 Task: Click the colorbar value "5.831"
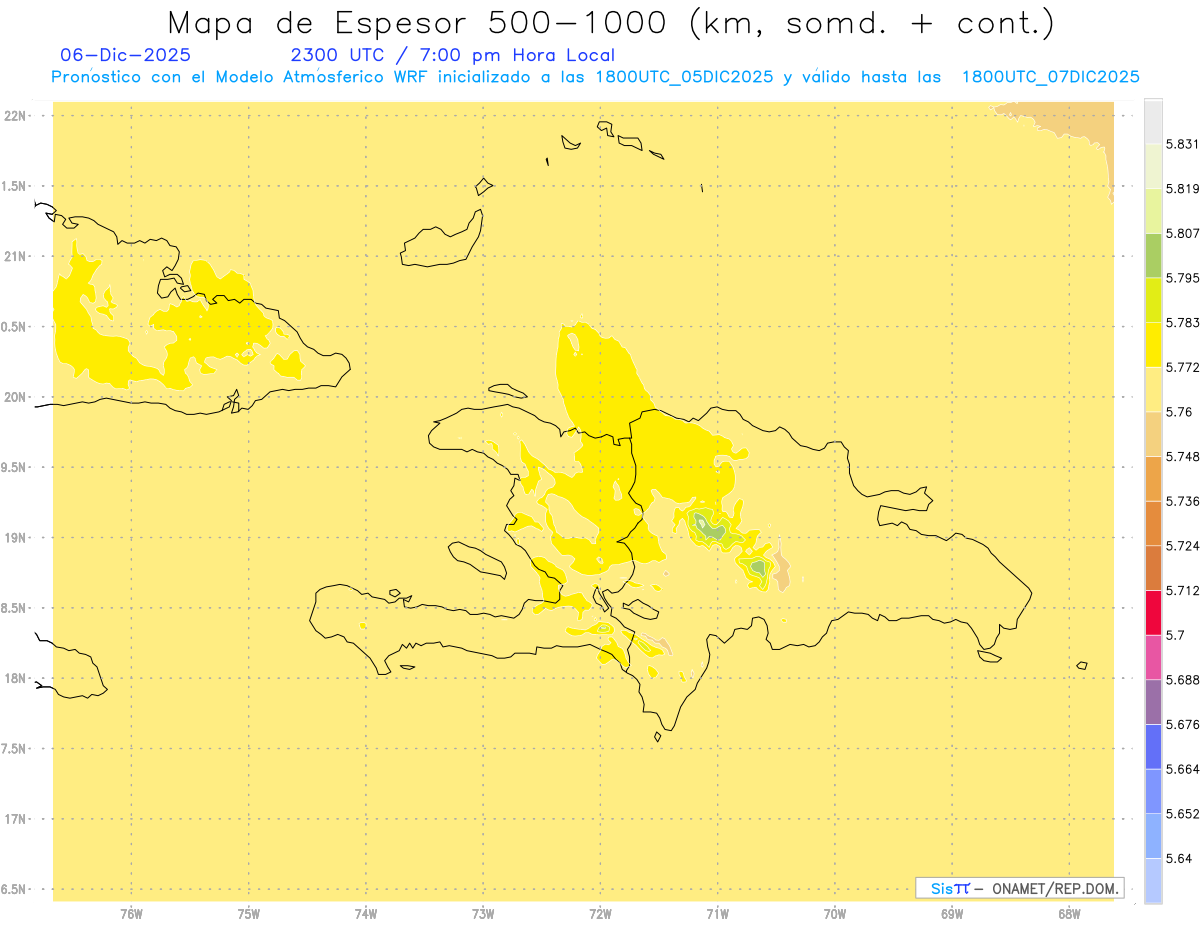tap(1182, 144)
